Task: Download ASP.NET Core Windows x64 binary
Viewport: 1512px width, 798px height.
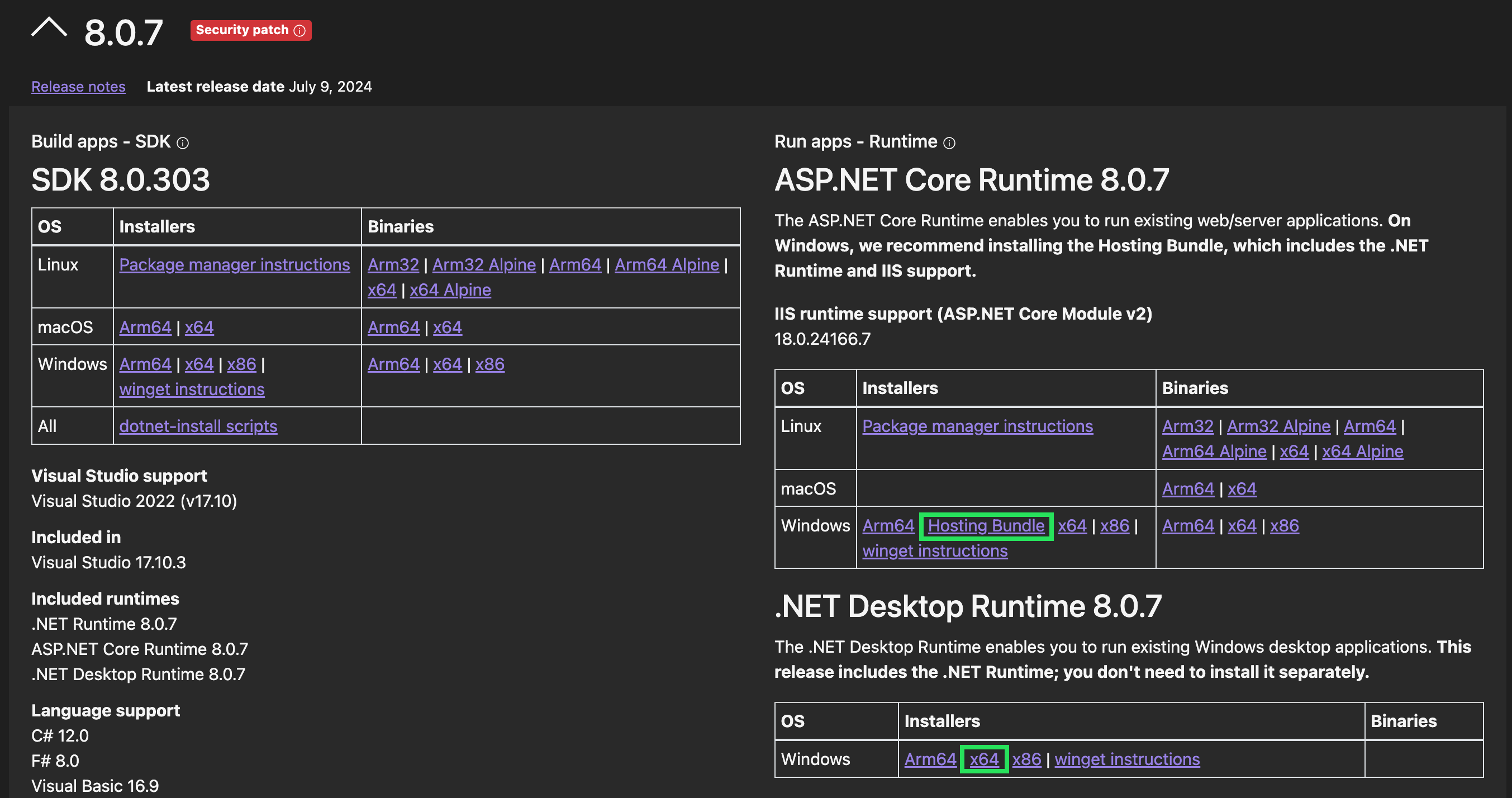Action: click(1242, 525)
